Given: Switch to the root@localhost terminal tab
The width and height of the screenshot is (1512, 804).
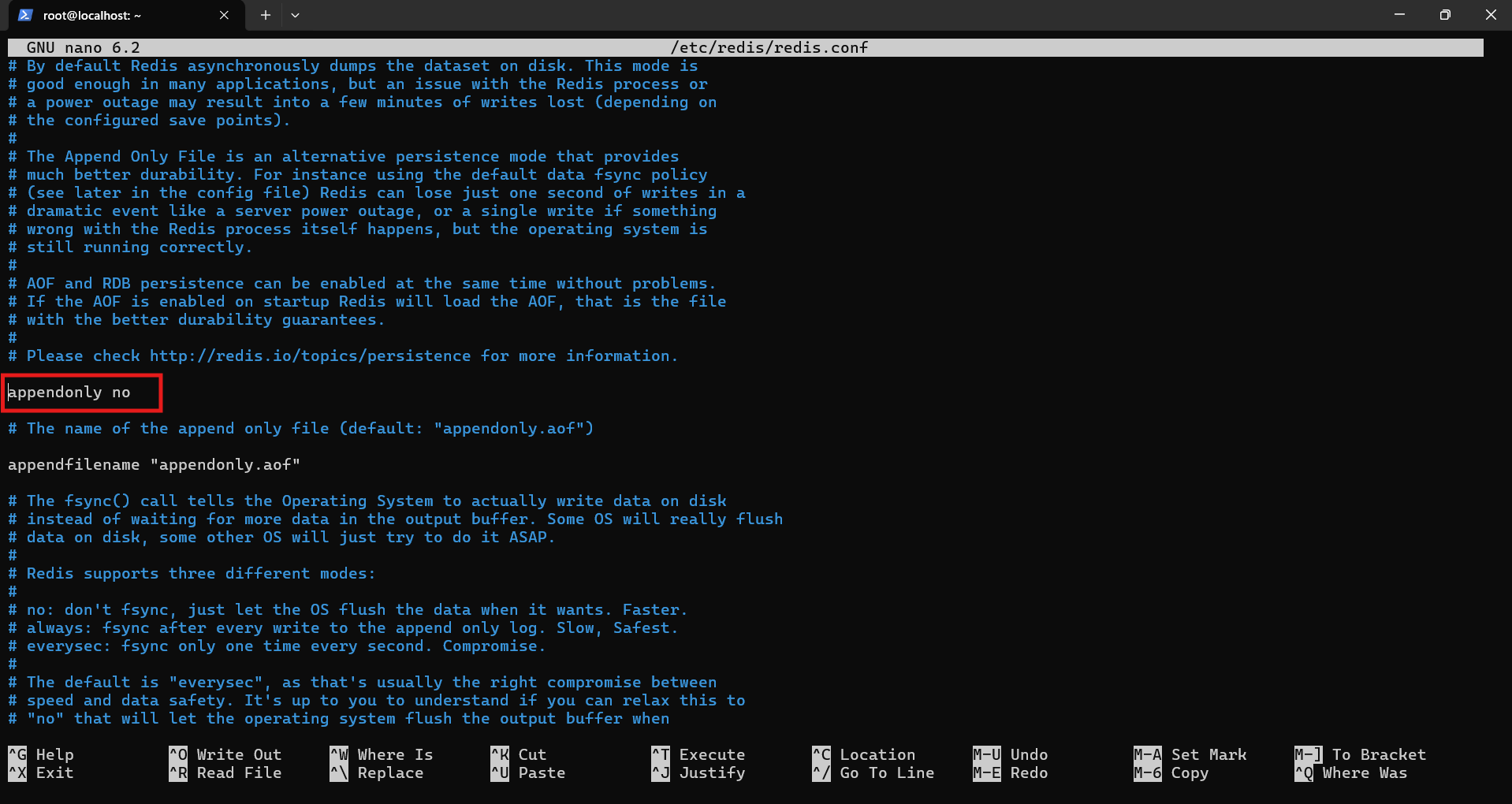Looking at the screenshot, I should 110,15.
